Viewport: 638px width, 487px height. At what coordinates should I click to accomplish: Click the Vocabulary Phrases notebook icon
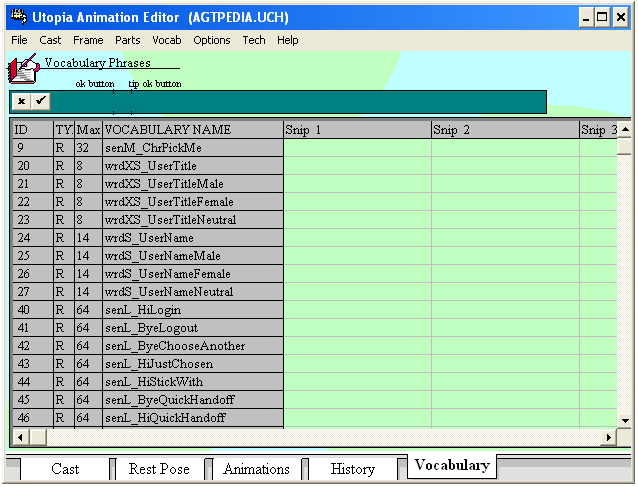click(23, 69)
